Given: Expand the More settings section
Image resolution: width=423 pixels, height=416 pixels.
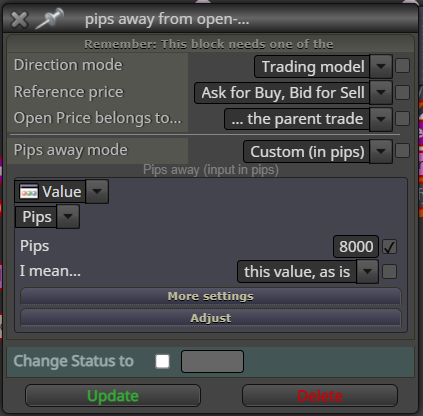Looking at the screenshot, I should click(211, 296).
